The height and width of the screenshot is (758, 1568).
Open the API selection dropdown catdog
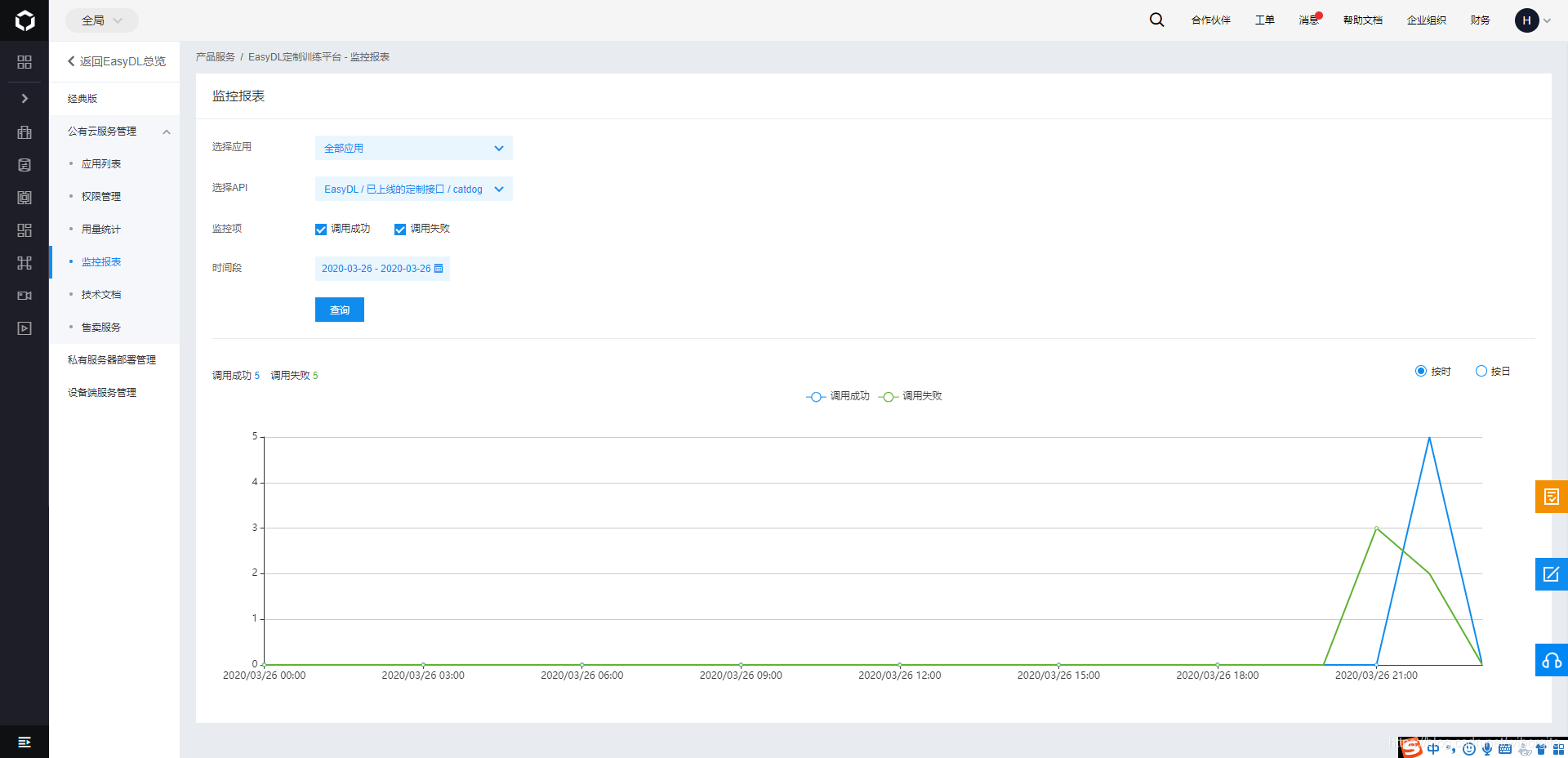(x=414, y=189)
